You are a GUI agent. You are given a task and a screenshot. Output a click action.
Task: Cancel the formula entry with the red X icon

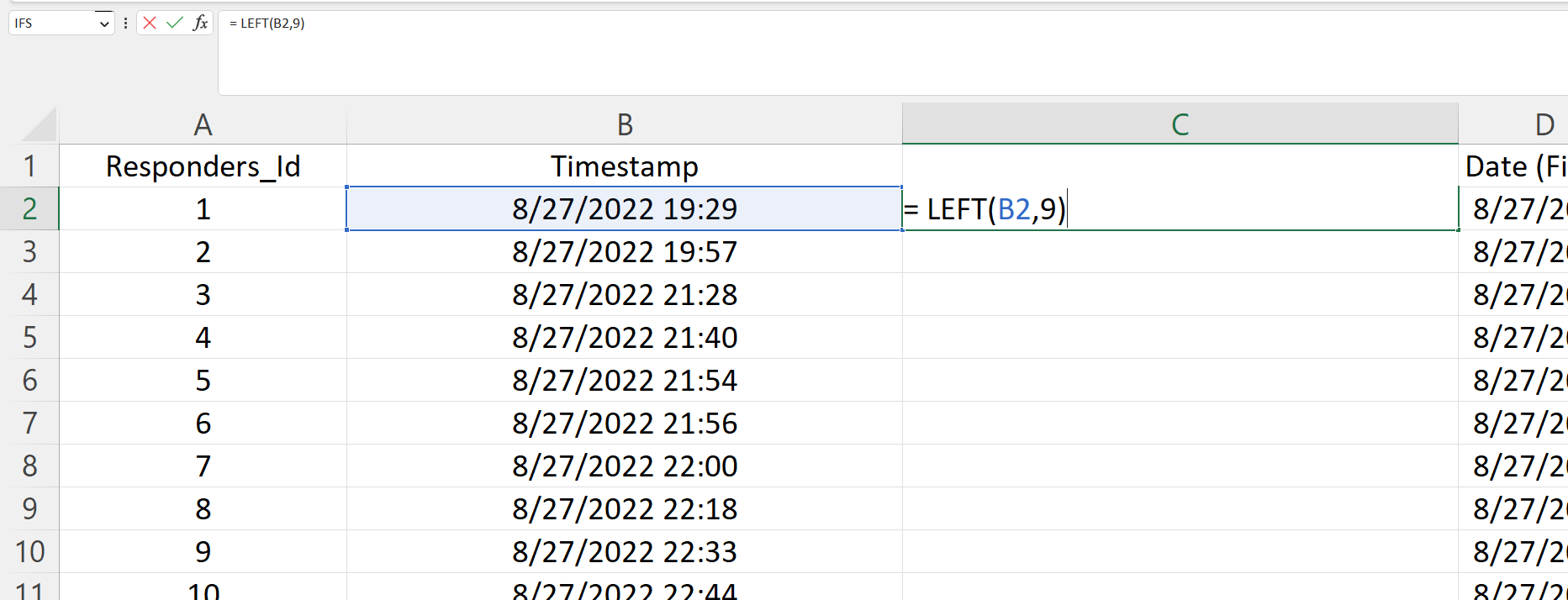(150, 23)
